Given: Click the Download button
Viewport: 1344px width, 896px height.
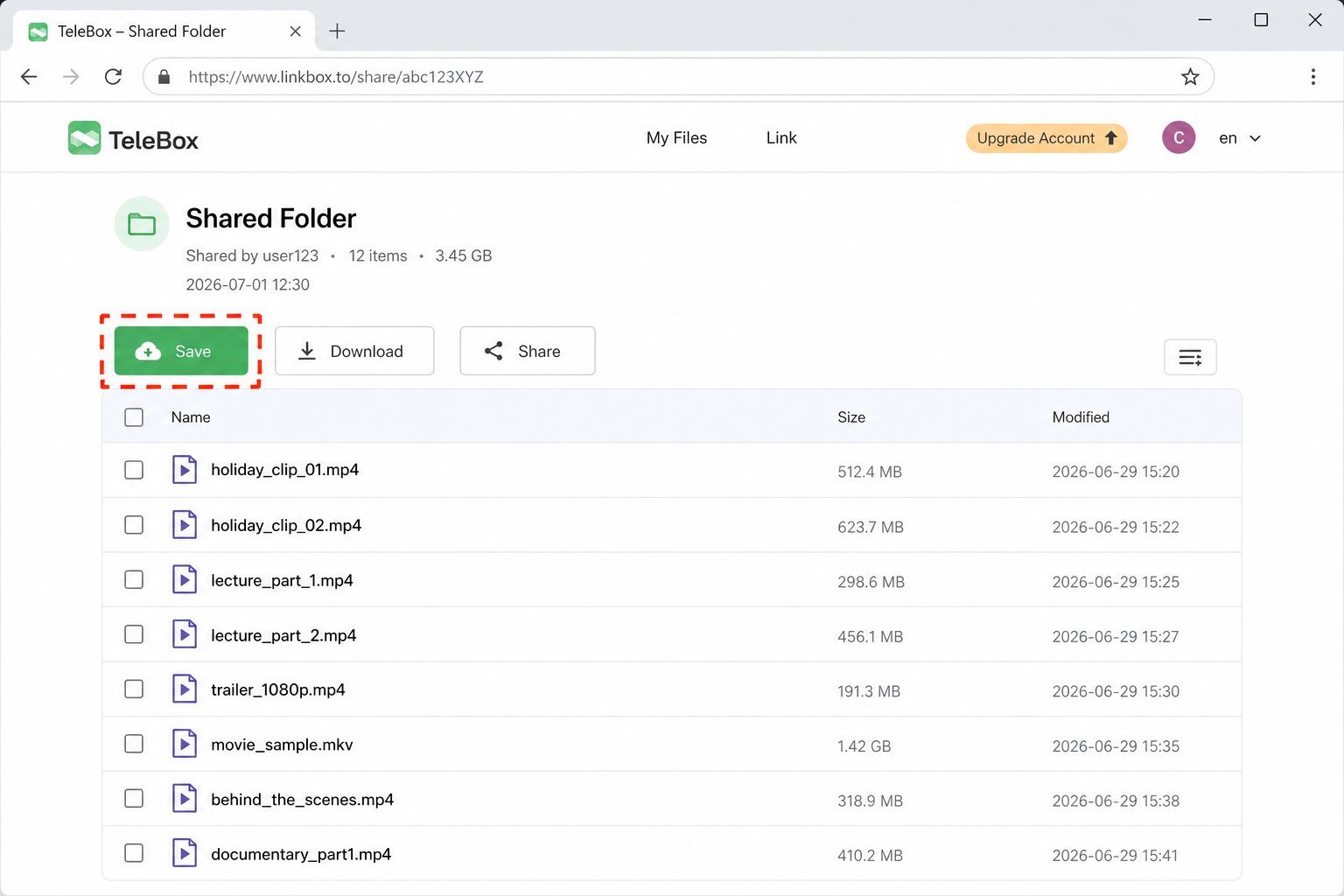Looking at the screenshot, I should click(x=354, y=351).
